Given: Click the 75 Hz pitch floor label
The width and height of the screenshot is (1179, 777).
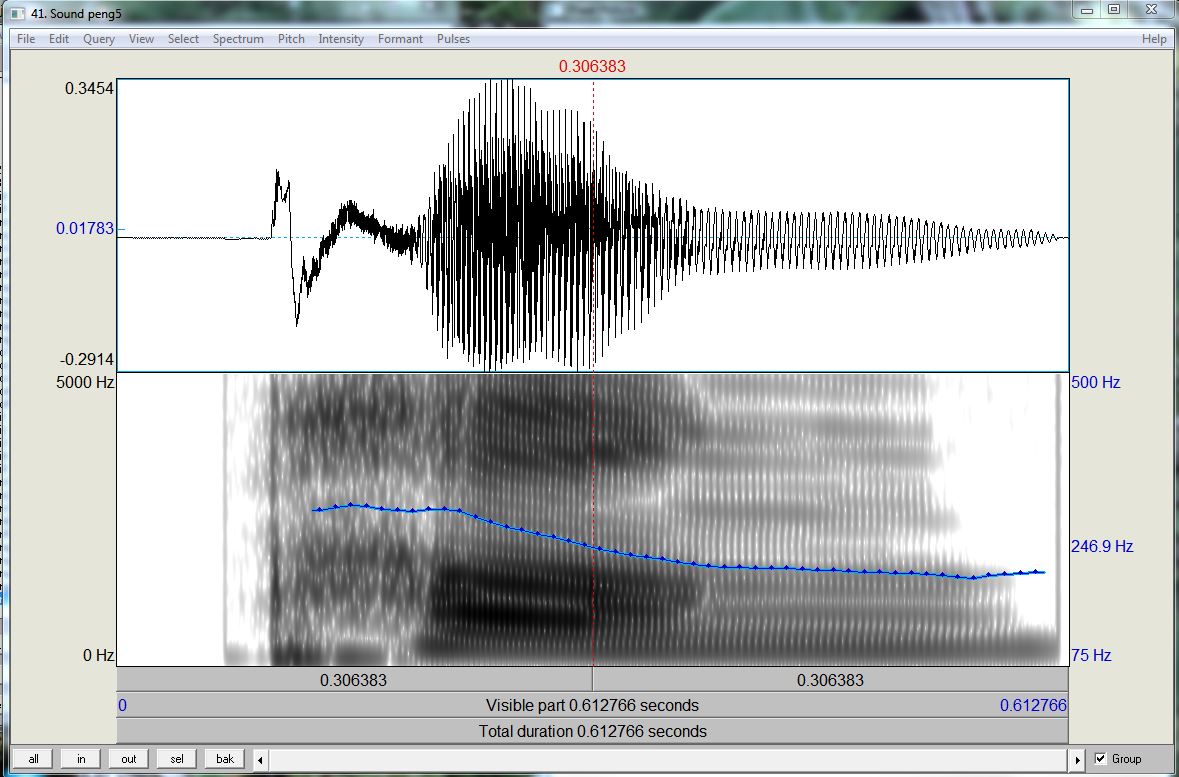Looking at the screenshot, I should point(1091,655).
